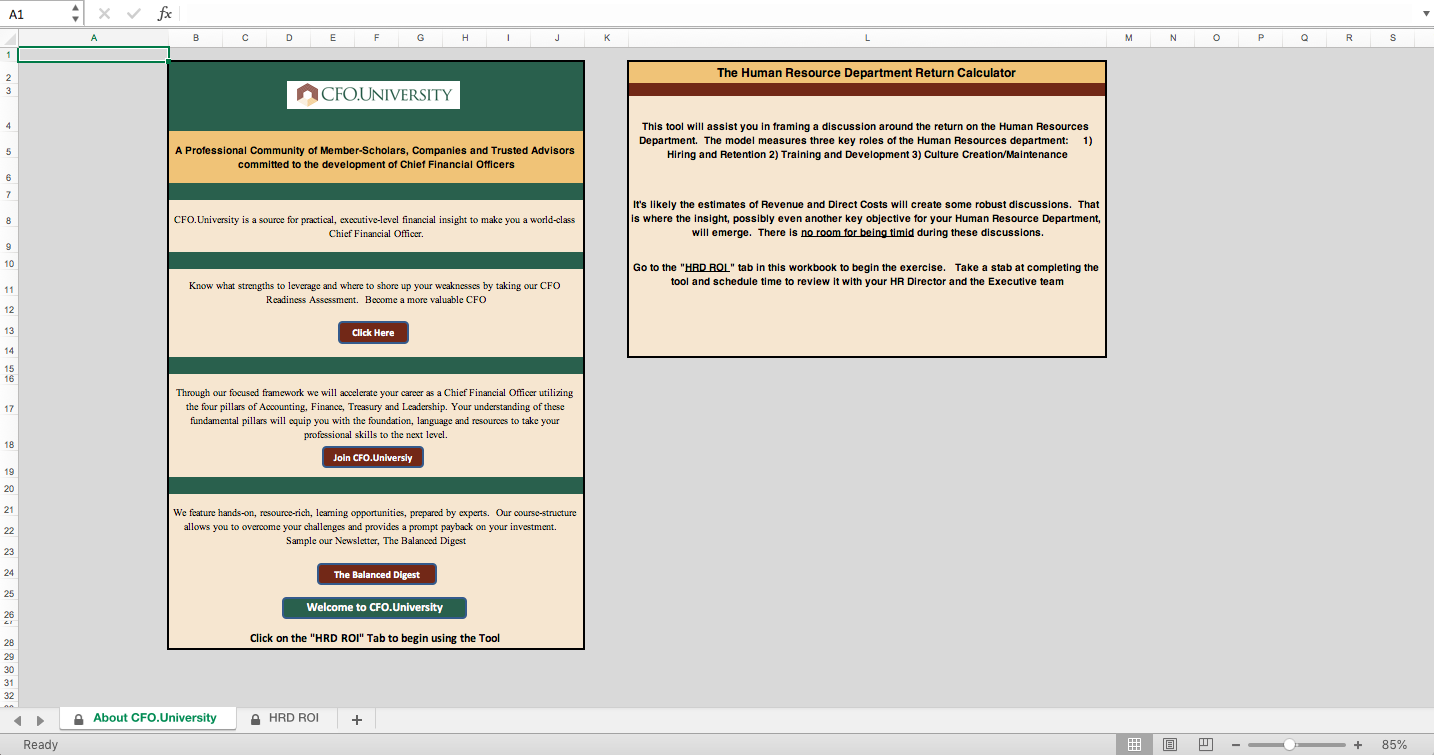The height and width of the screenshot is (755, 1434).
Task: Select column P header
Action: pos(1260,38)
